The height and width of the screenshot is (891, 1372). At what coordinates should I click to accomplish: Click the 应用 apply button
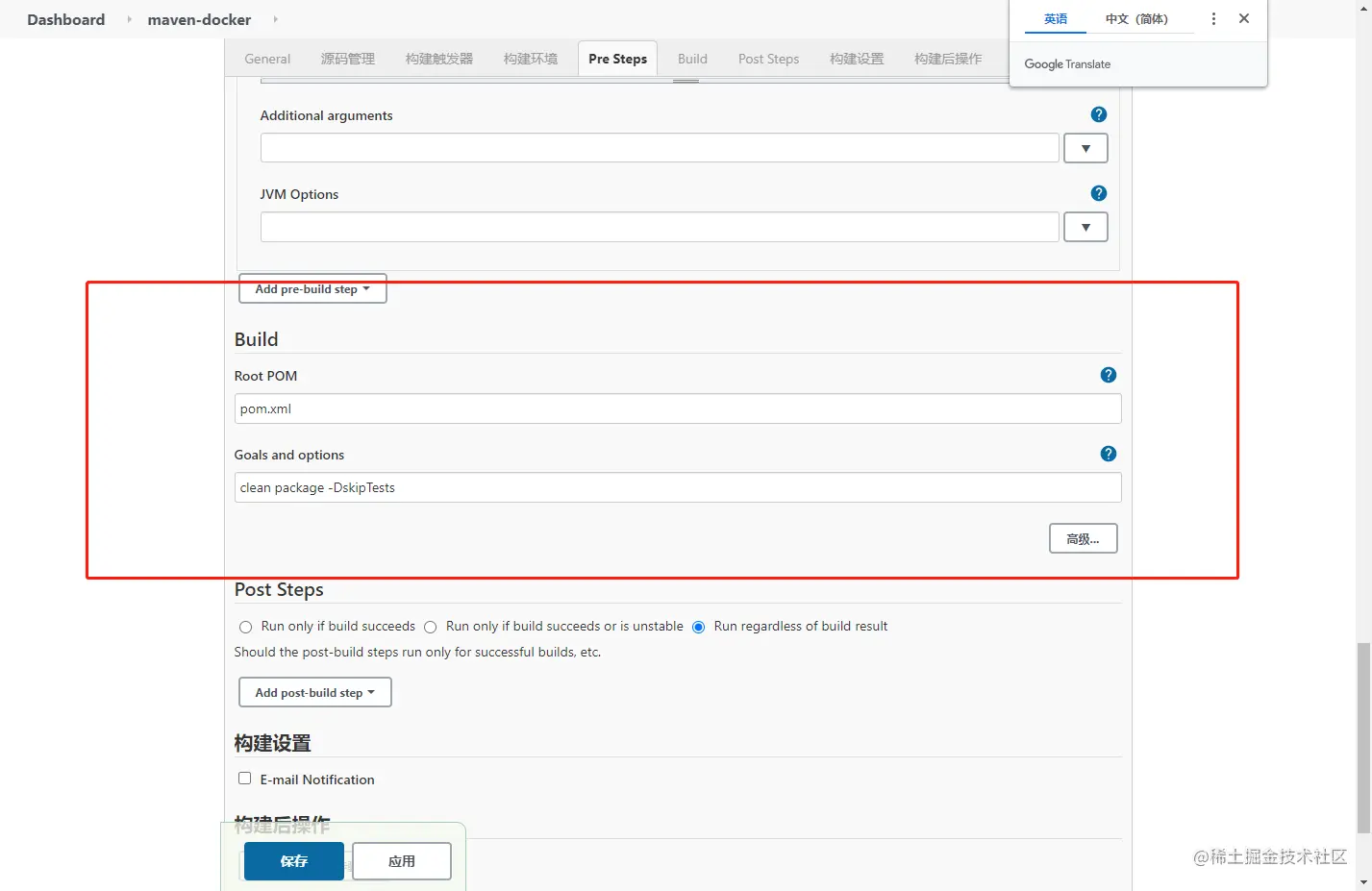click(x=402, y=861)
